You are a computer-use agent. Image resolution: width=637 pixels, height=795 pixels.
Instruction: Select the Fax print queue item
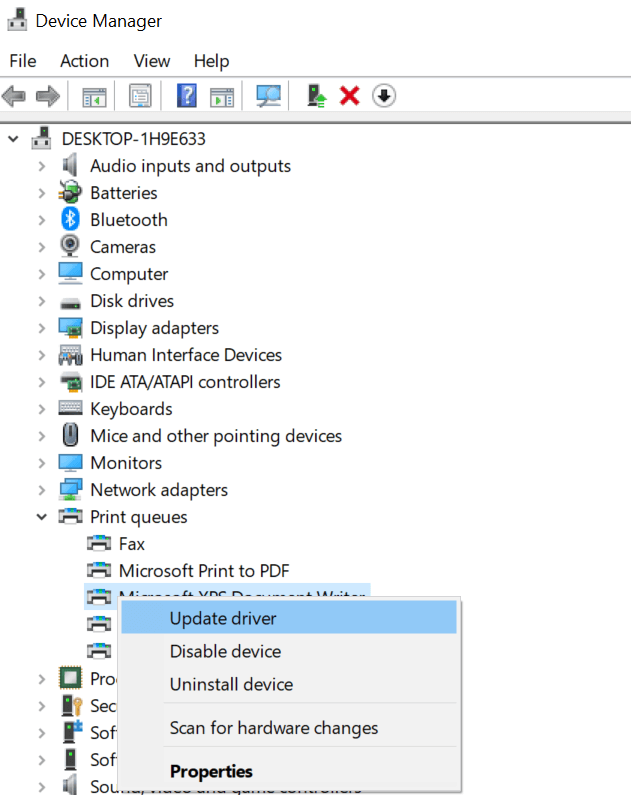(131, 544)
